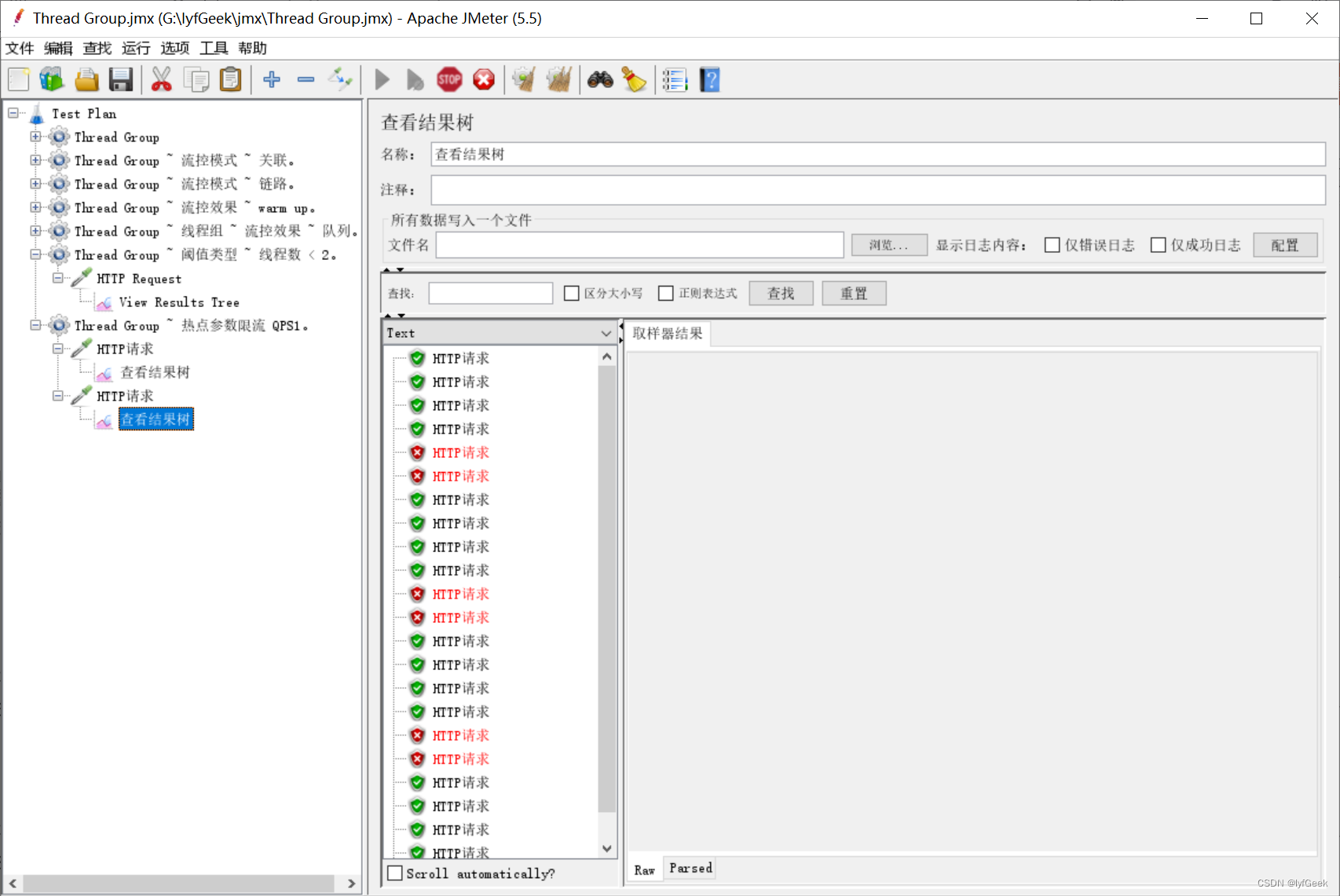Collapse the Test Plan root node
The image size is (1340, 896).
(13, 113)
